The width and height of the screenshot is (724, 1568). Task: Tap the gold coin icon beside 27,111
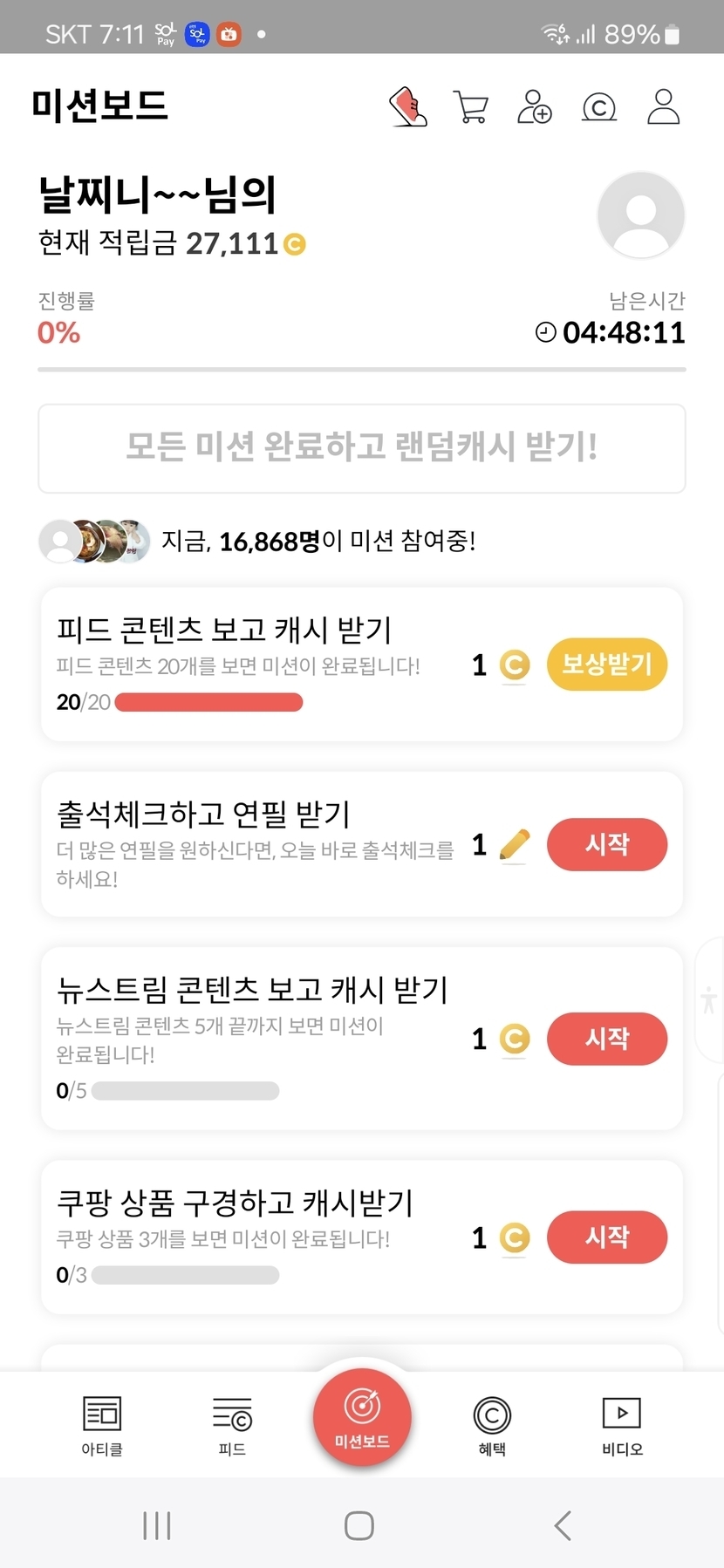[x=295, y=244]
